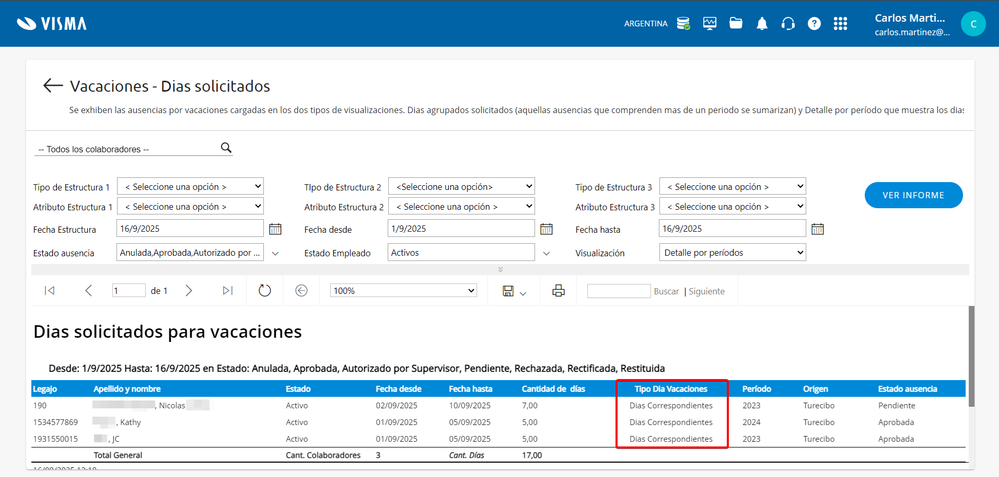
Task: Click the Fecha desde date field
Action: coord(461,228)
